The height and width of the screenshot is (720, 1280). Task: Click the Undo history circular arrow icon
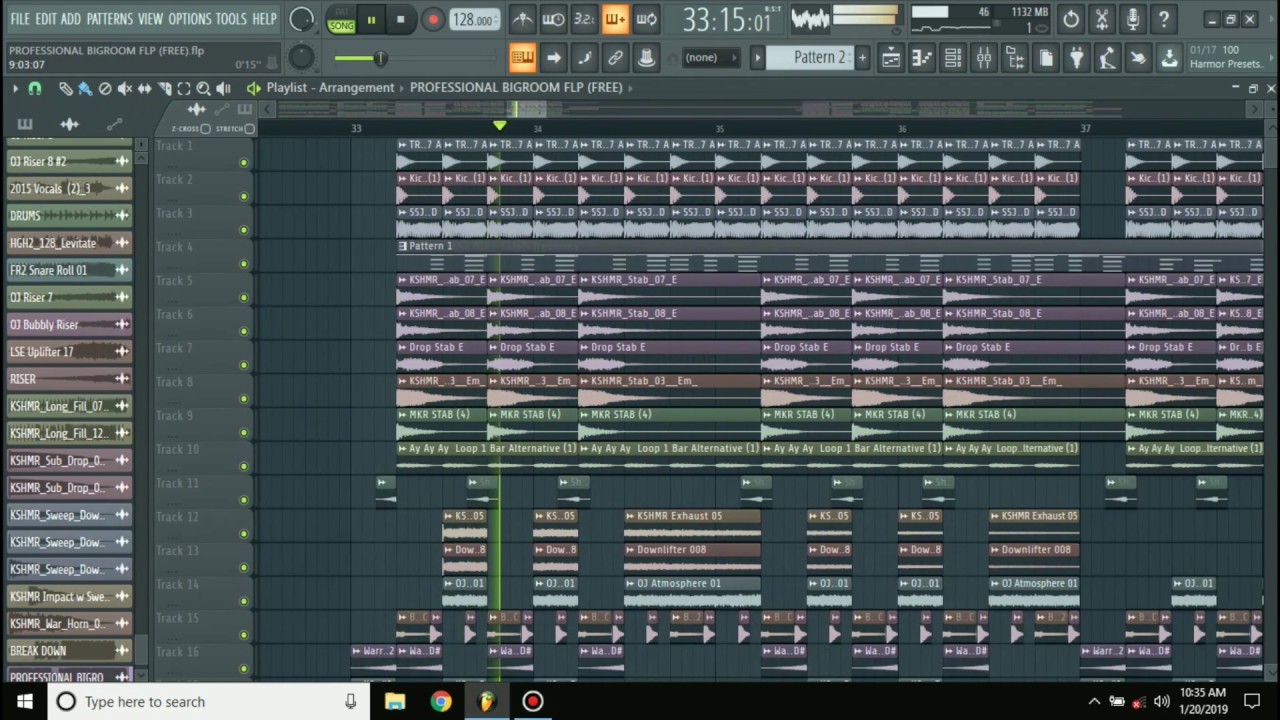(1071, 19)
